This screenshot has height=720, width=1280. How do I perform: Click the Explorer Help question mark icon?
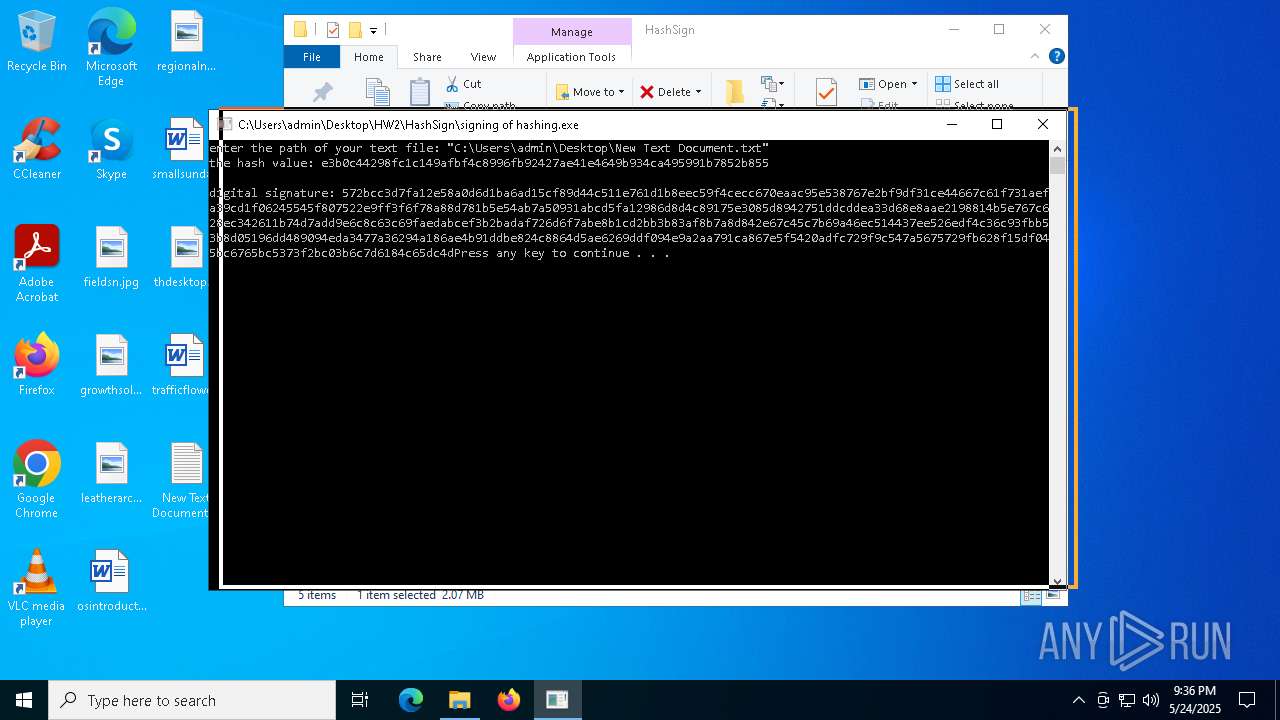1056,56
